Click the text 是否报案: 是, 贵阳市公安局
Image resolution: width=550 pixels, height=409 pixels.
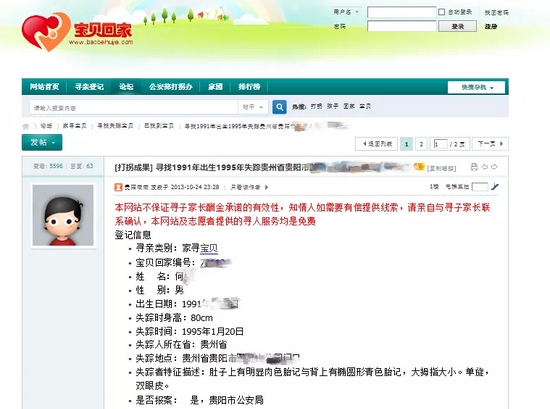(199, 400)
